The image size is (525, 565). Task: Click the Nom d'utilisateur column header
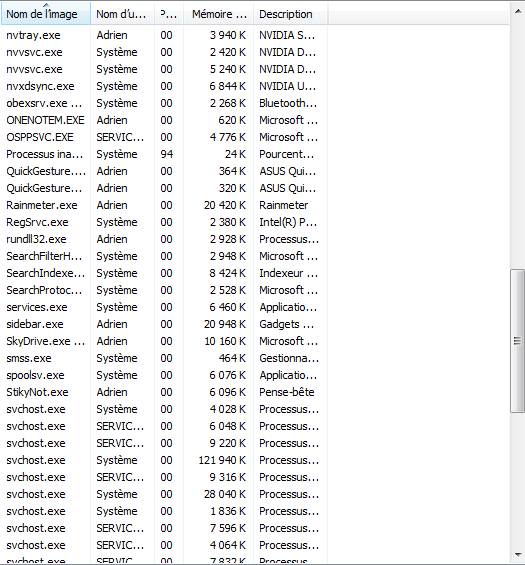click(x=123, y=14)
